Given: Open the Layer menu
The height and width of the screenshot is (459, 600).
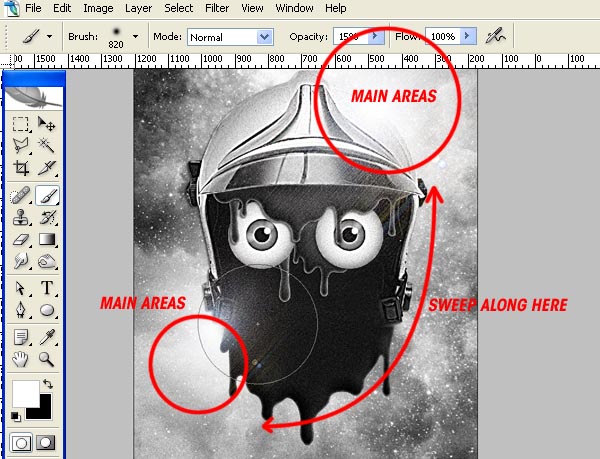Looking at the screenshot, I should (139, 8).
